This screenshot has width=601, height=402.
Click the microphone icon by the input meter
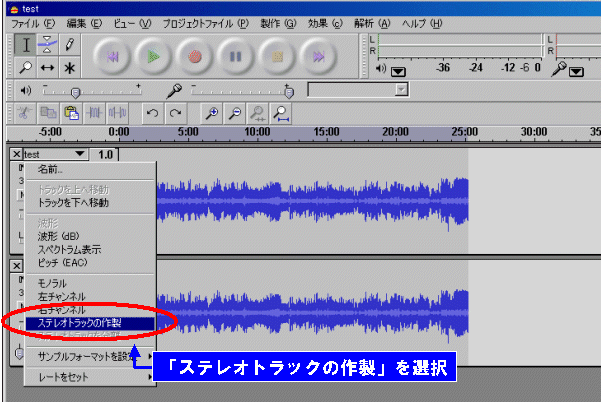pyautogui.click(x=559, y=69)
